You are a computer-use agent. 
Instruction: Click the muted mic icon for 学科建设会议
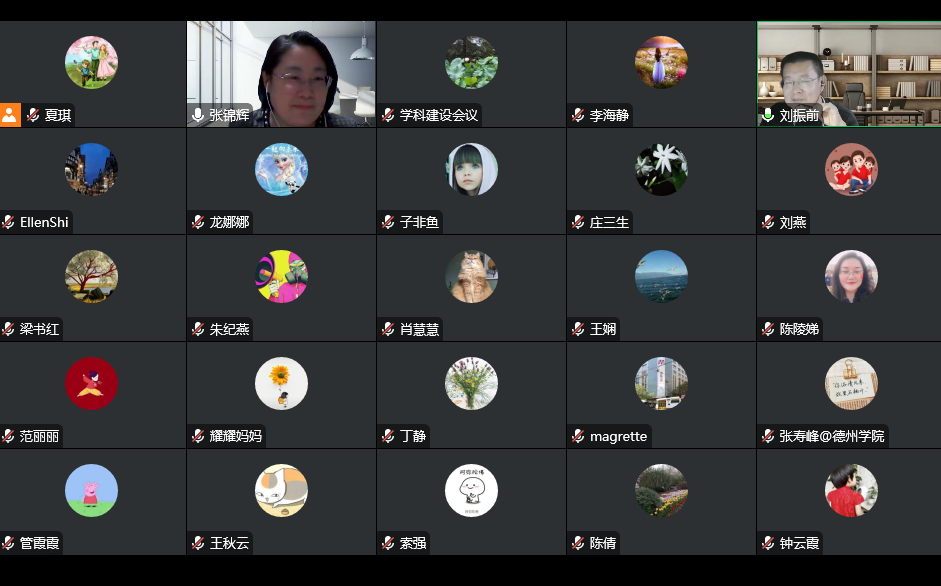(388, 115)
